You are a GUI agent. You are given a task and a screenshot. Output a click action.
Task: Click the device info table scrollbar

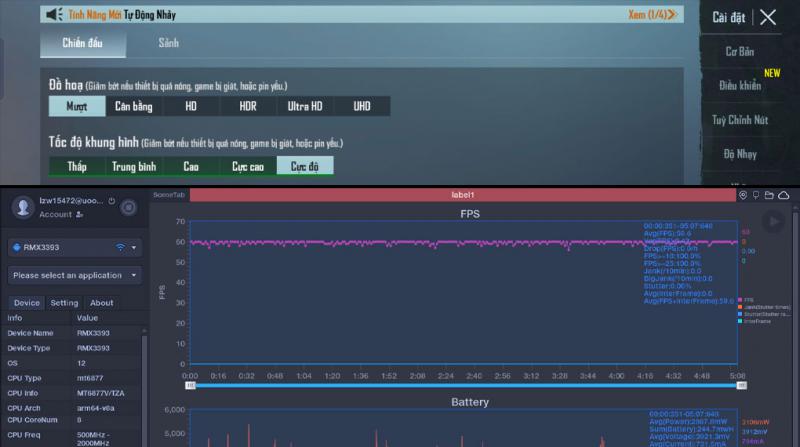[144, 388]
